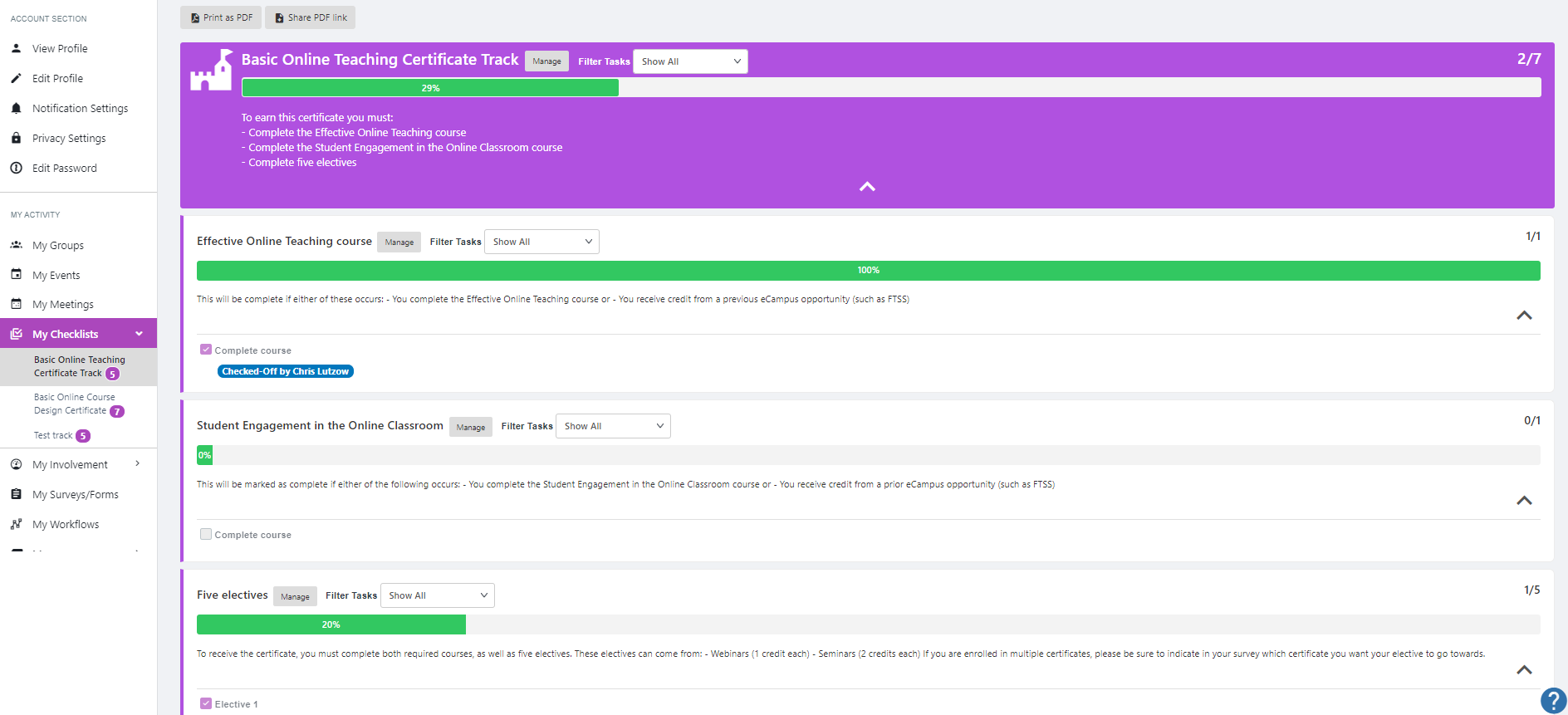Check Complete course under Student Engagement section
1568x715 pixels.
pos(206,534)
